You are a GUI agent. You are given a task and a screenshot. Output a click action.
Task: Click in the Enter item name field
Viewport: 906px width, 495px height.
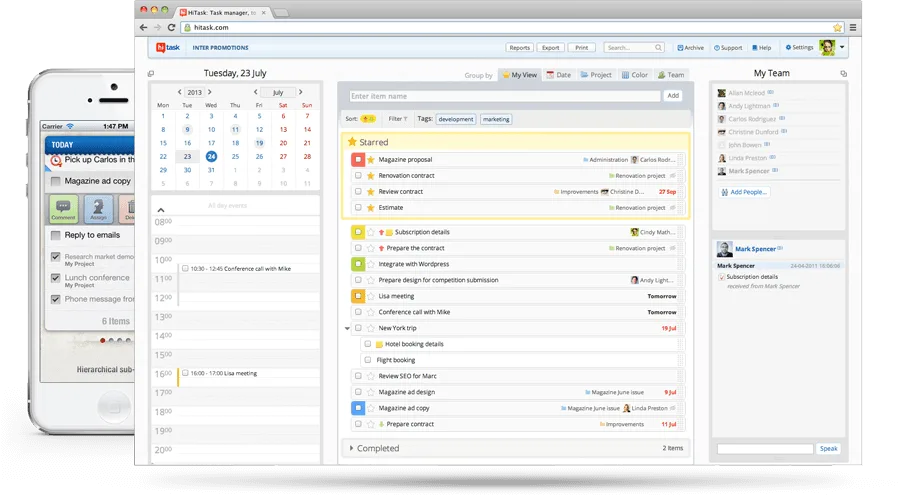(x=504, y=96)
